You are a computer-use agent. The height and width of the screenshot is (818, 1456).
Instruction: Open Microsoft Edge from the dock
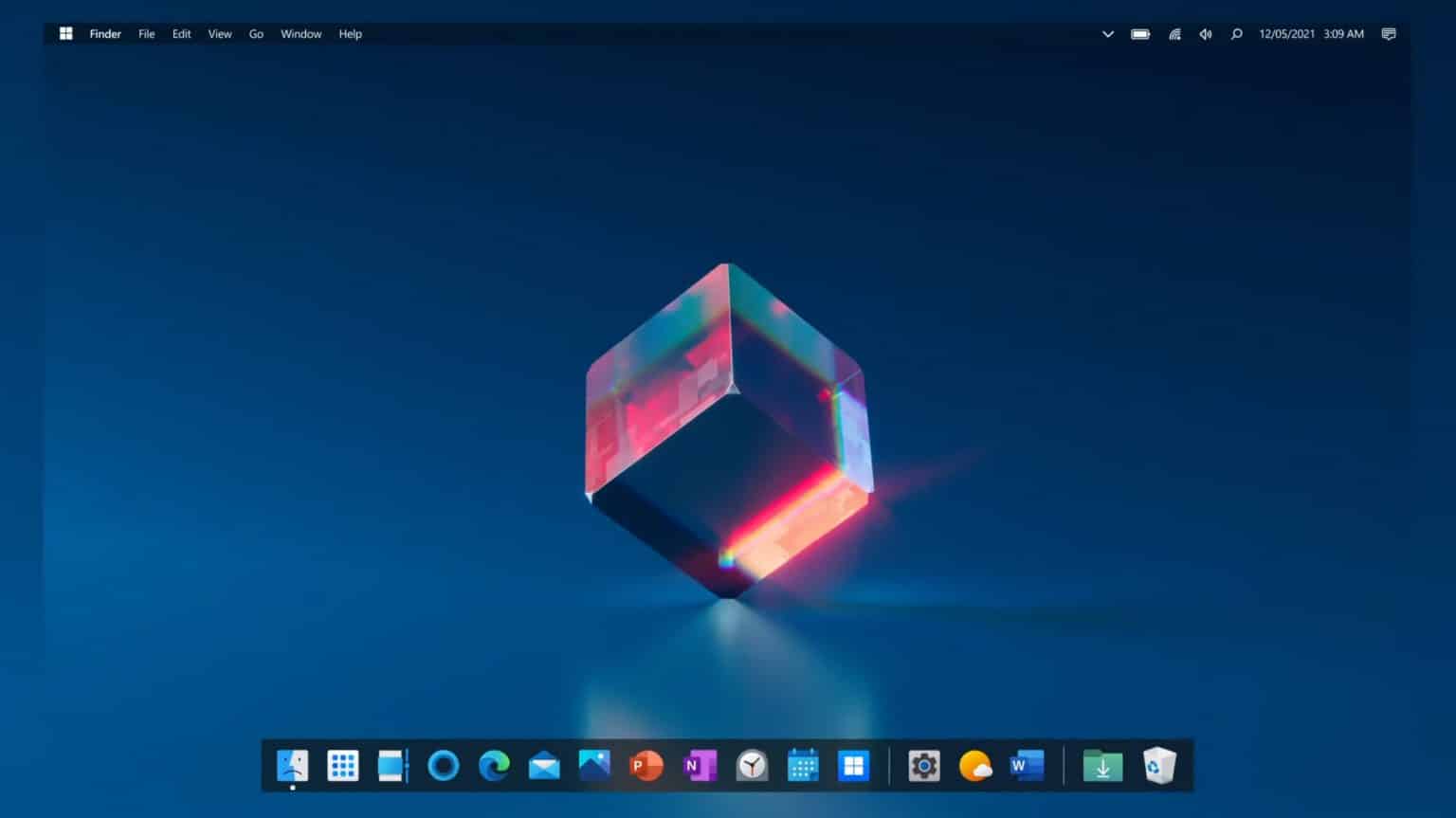click(493, 765)
